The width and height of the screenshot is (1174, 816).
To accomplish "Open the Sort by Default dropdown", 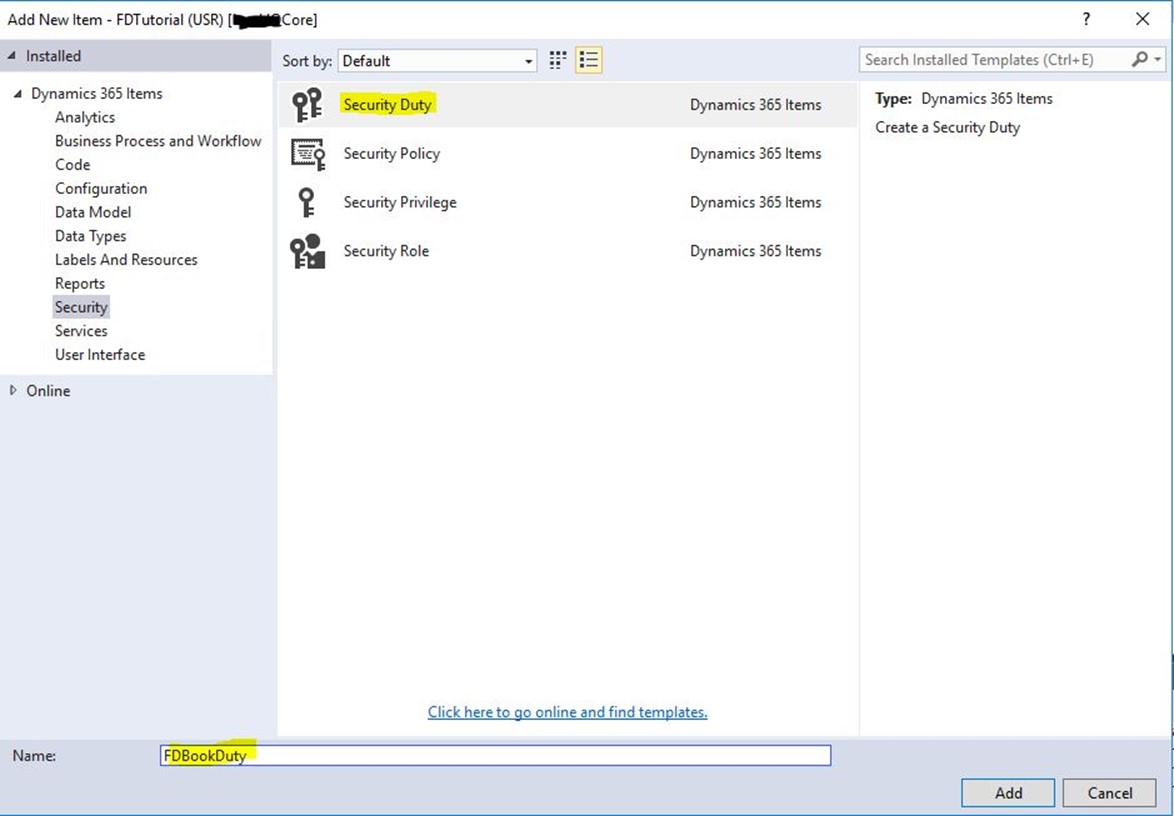I will (437, 61).
